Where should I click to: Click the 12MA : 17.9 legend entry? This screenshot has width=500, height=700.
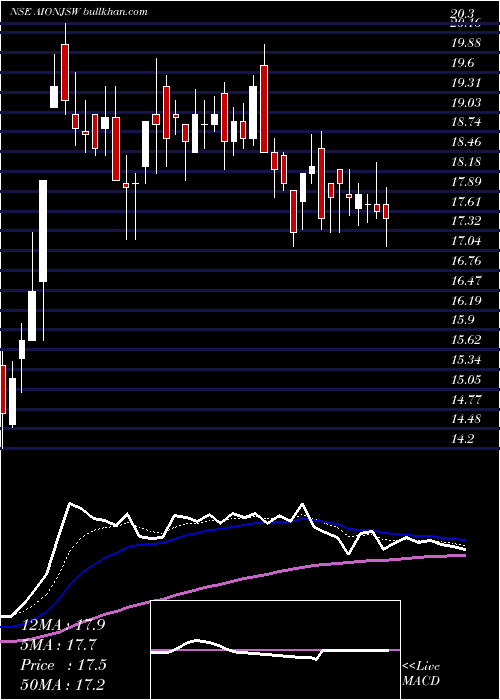click(63, 625)
